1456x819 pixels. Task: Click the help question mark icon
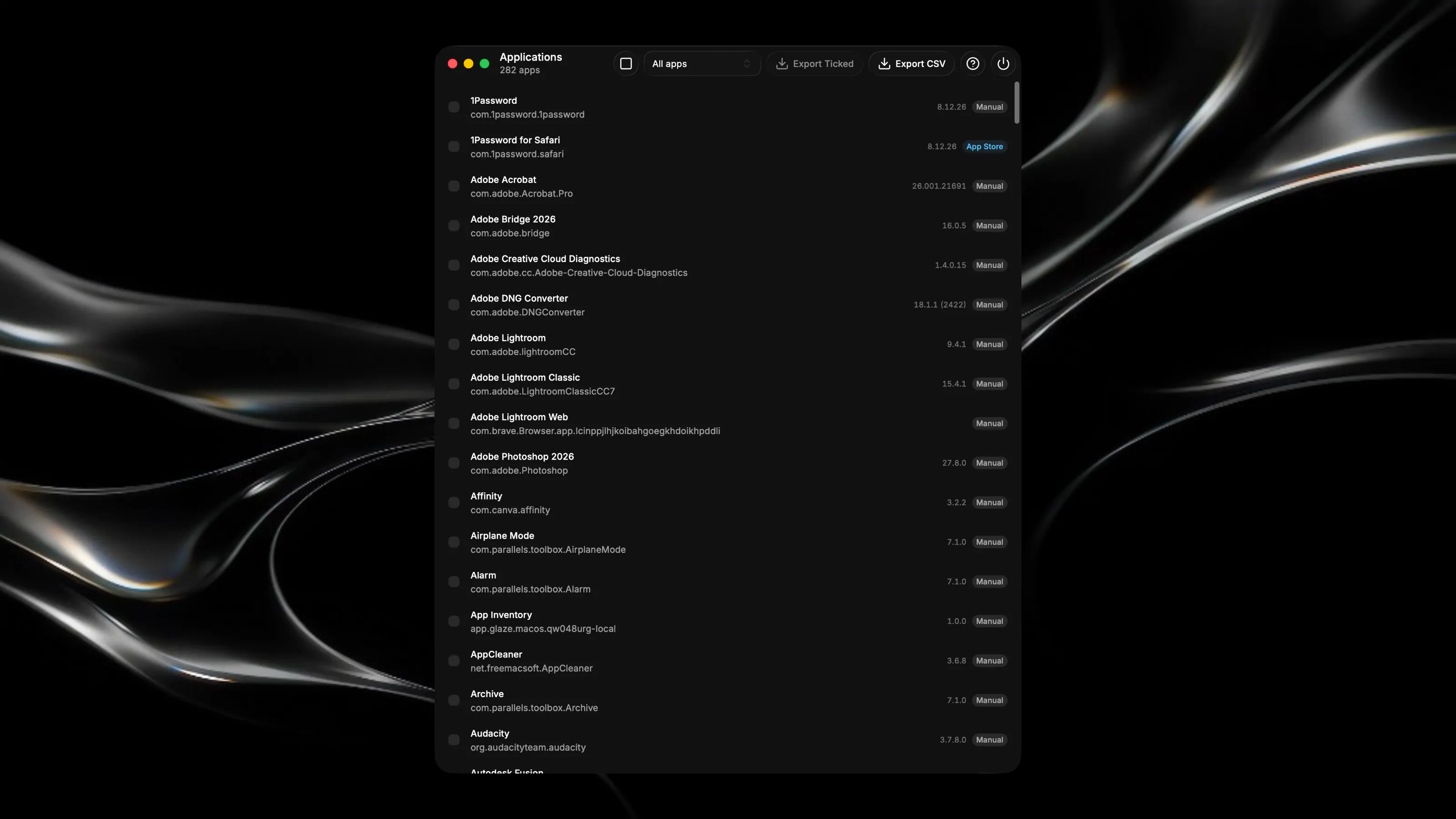972,64
